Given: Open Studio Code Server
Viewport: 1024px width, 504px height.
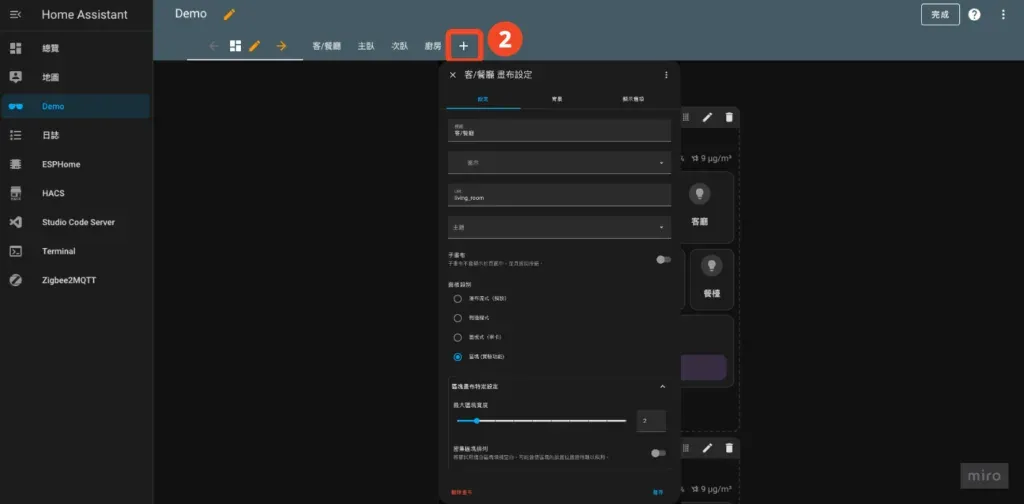Looking at the screenshot, I should pyautogui.click(x=78, y=222).
